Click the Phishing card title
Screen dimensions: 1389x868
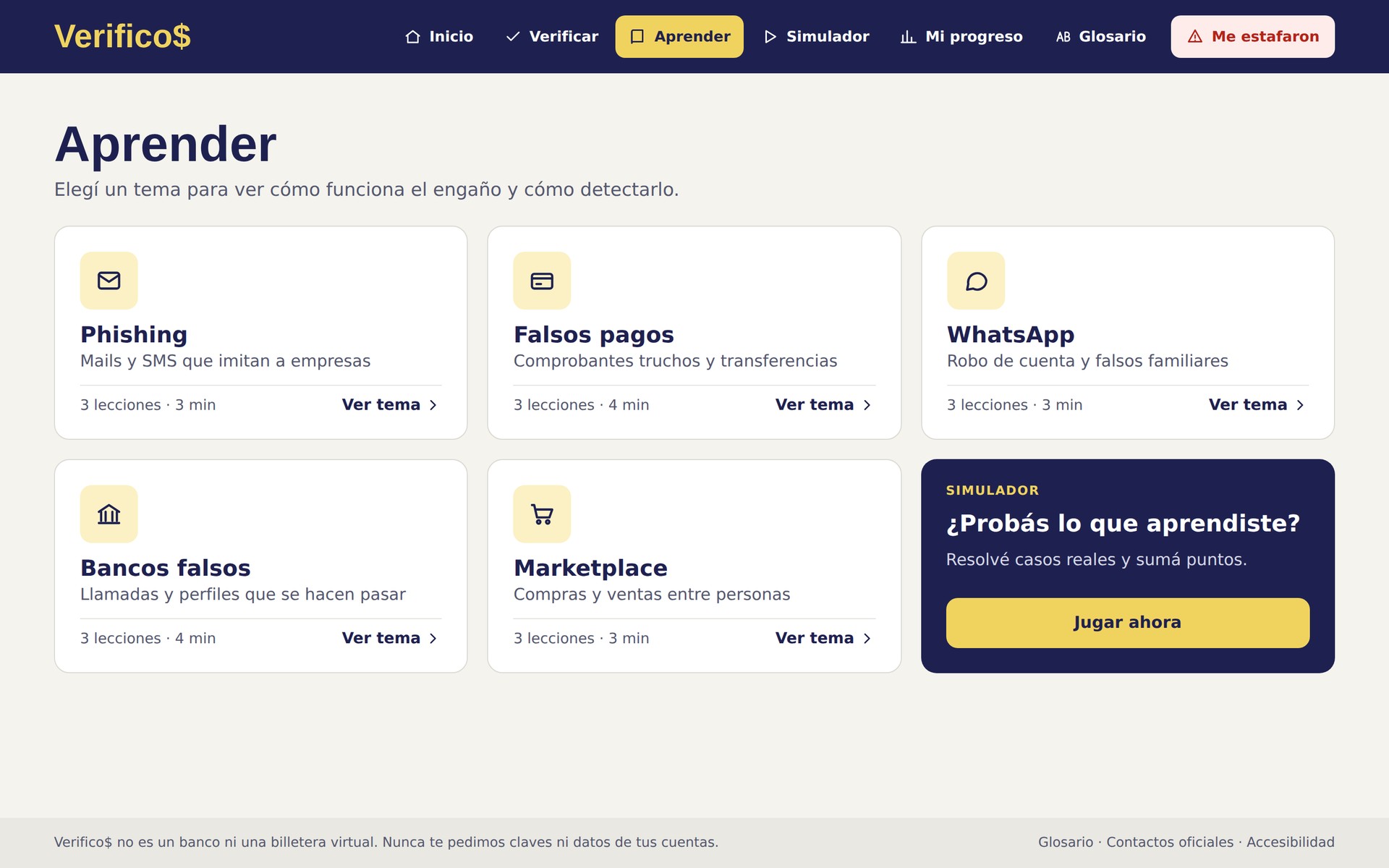134,335
